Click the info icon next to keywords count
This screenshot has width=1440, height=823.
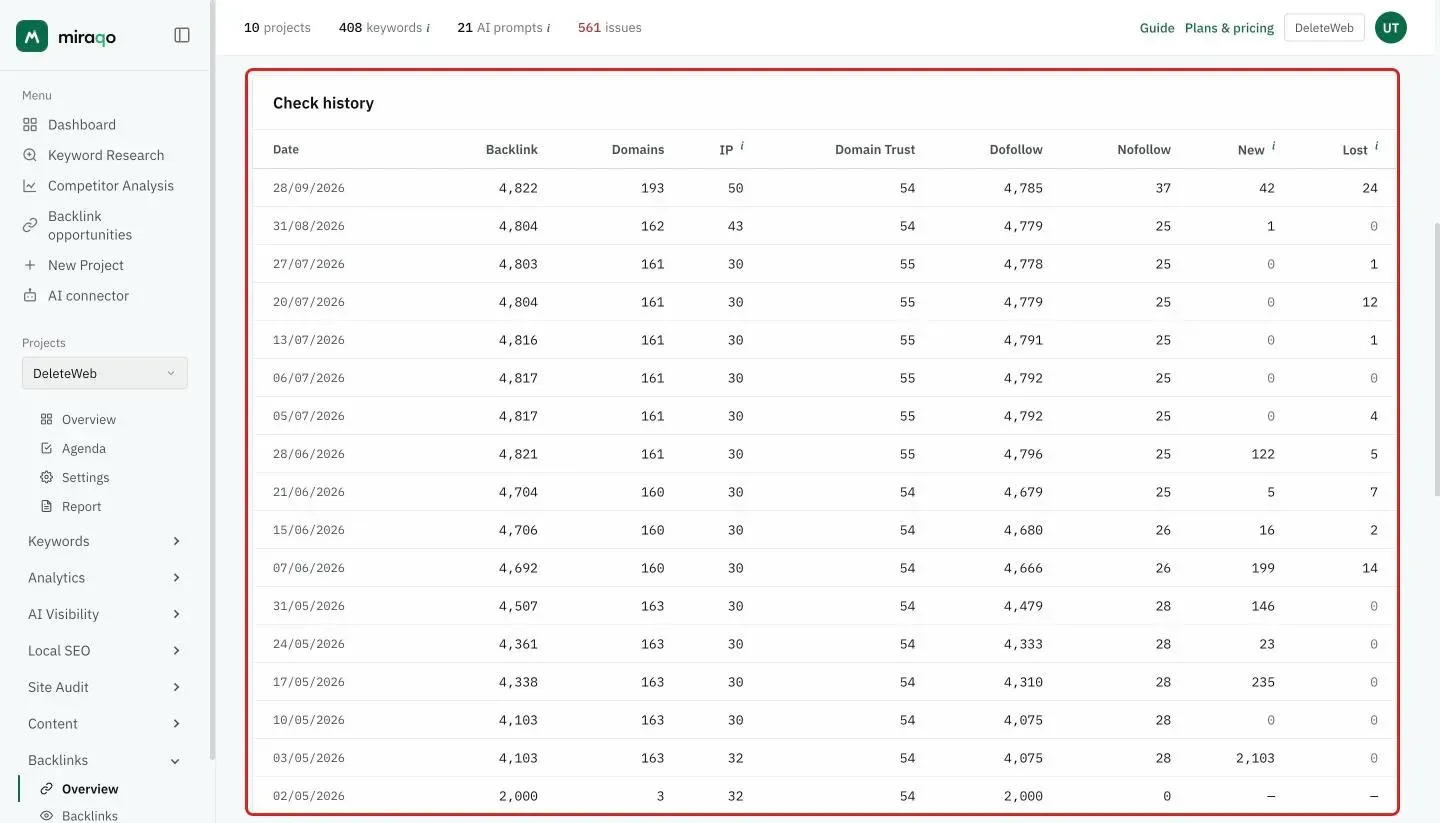coord(428,28)
